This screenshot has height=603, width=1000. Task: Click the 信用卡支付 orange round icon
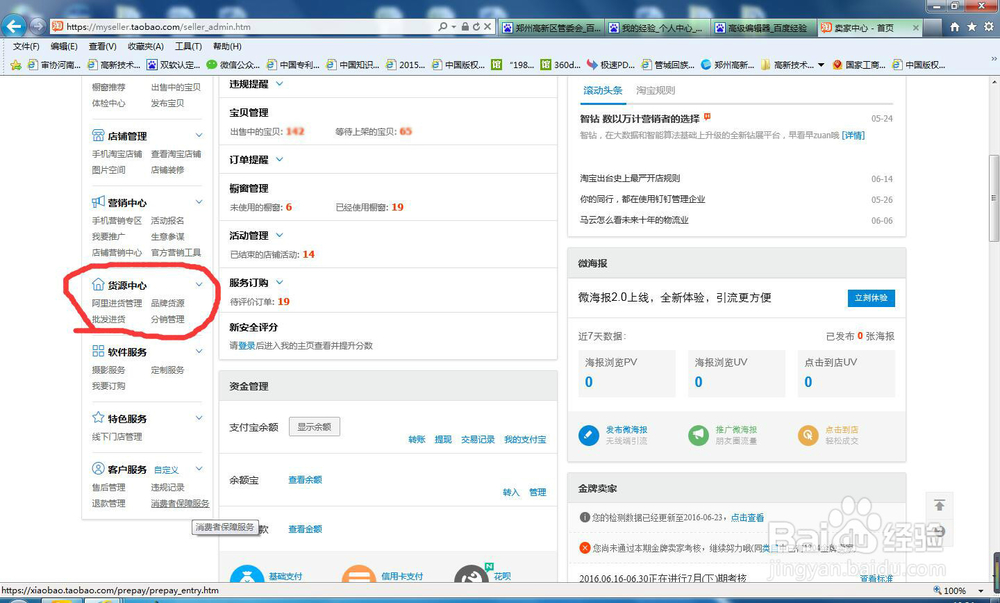pyautogui.click(x=359, y=576)
